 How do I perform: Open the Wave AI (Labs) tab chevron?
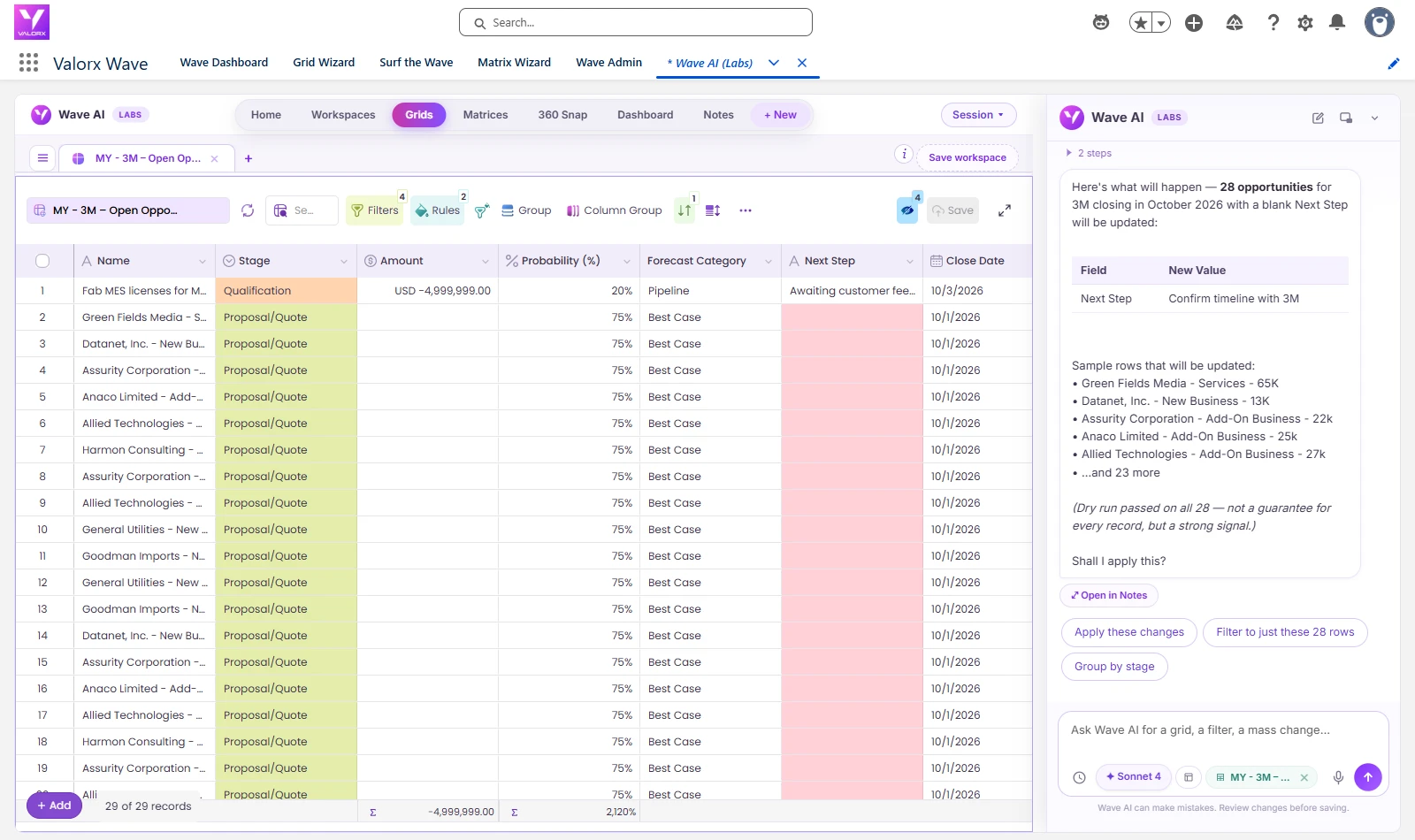tap(774, 63)
